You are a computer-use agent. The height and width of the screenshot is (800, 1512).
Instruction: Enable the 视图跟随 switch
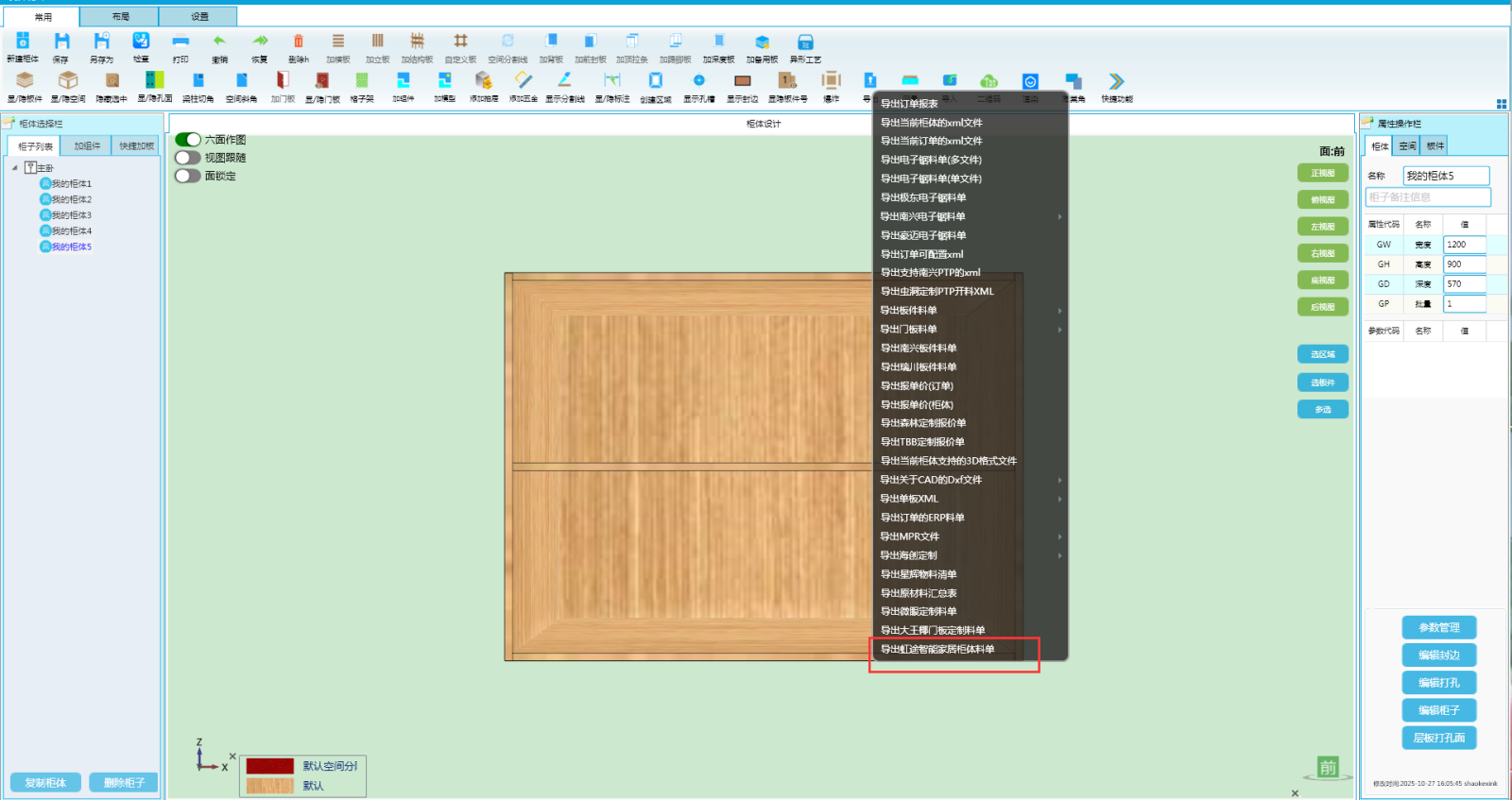tap(188, 158)
